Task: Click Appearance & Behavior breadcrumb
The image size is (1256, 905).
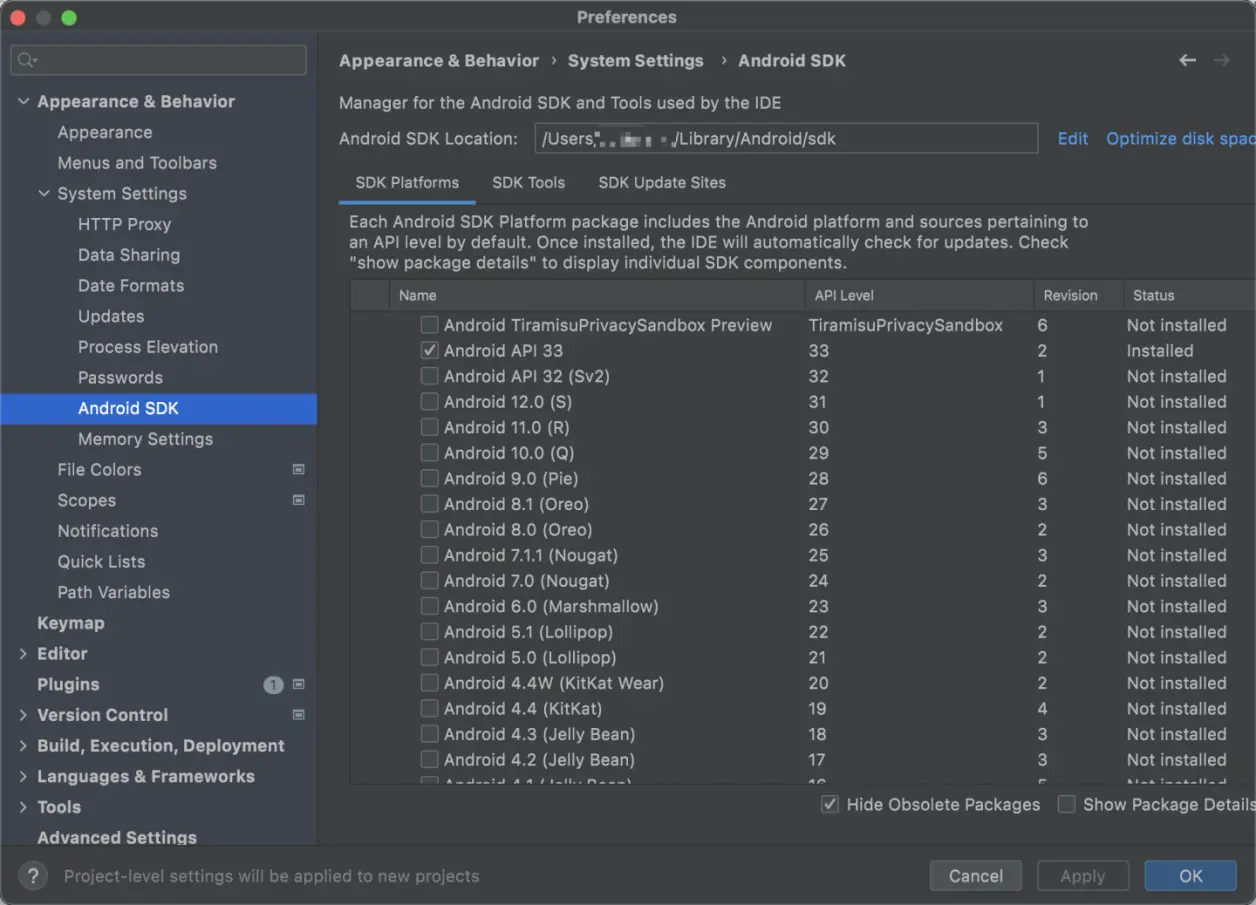Action: point(439,61)
